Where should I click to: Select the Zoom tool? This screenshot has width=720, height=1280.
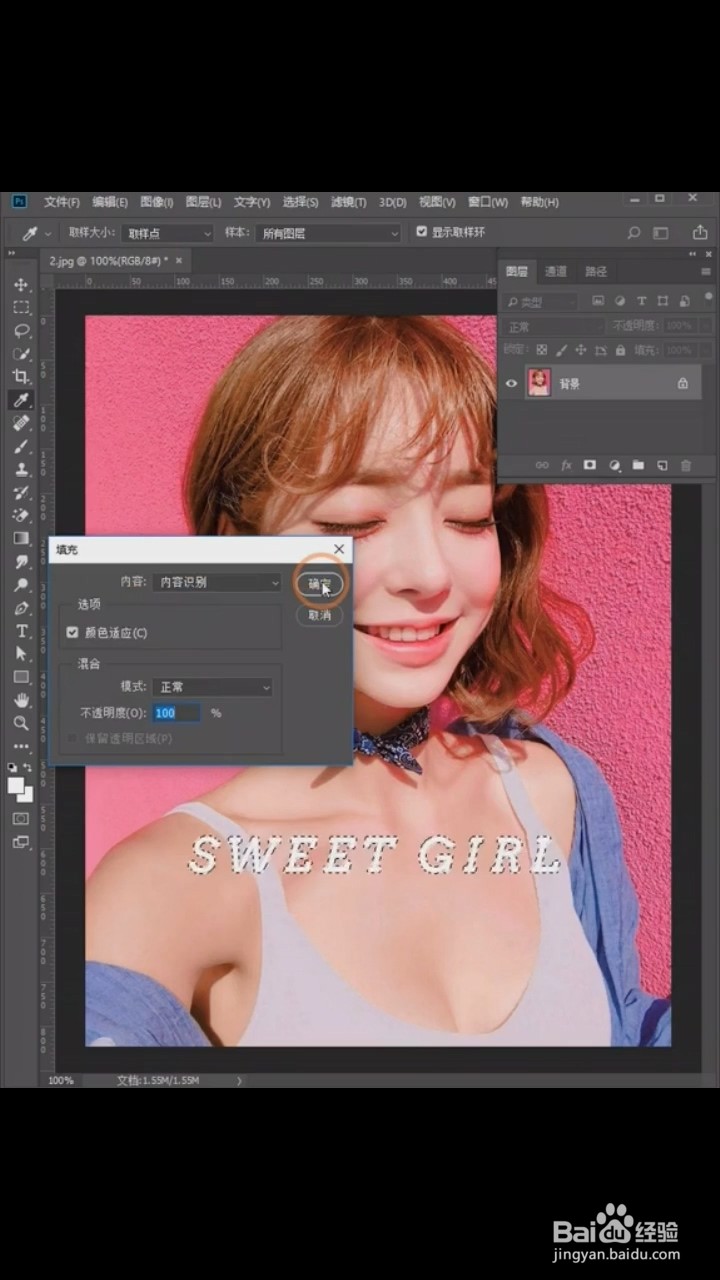click(21, 722)
